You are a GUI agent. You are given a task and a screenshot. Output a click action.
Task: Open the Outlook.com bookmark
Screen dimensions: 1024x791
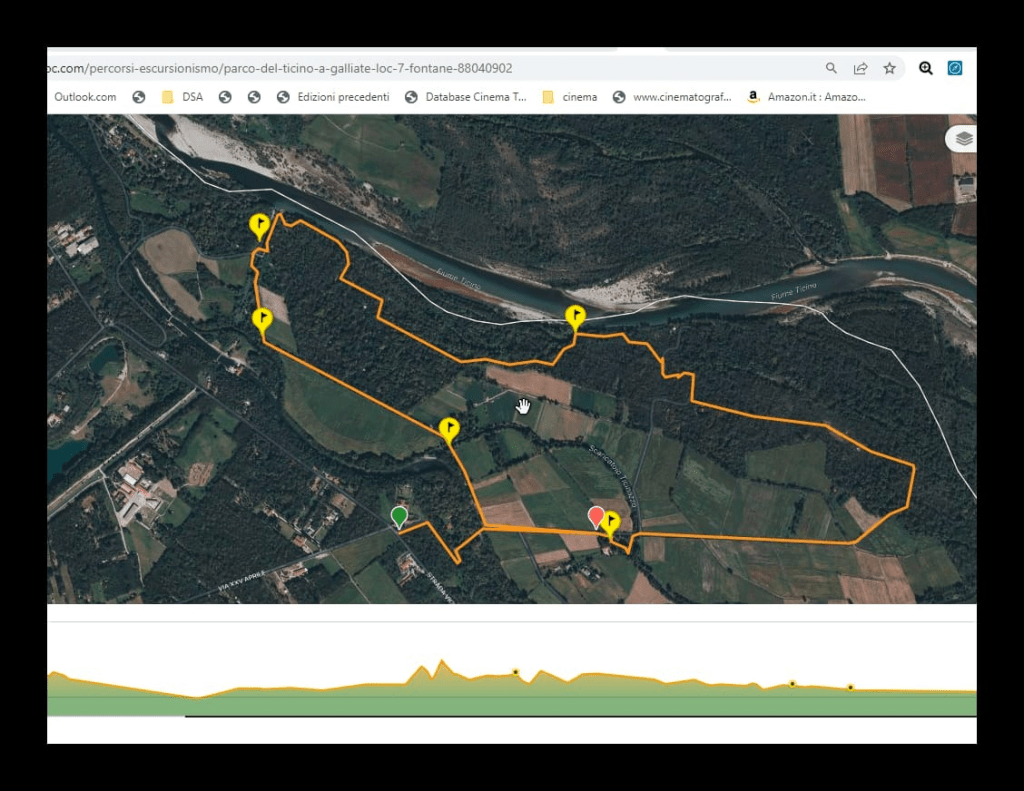click(85, 97)
